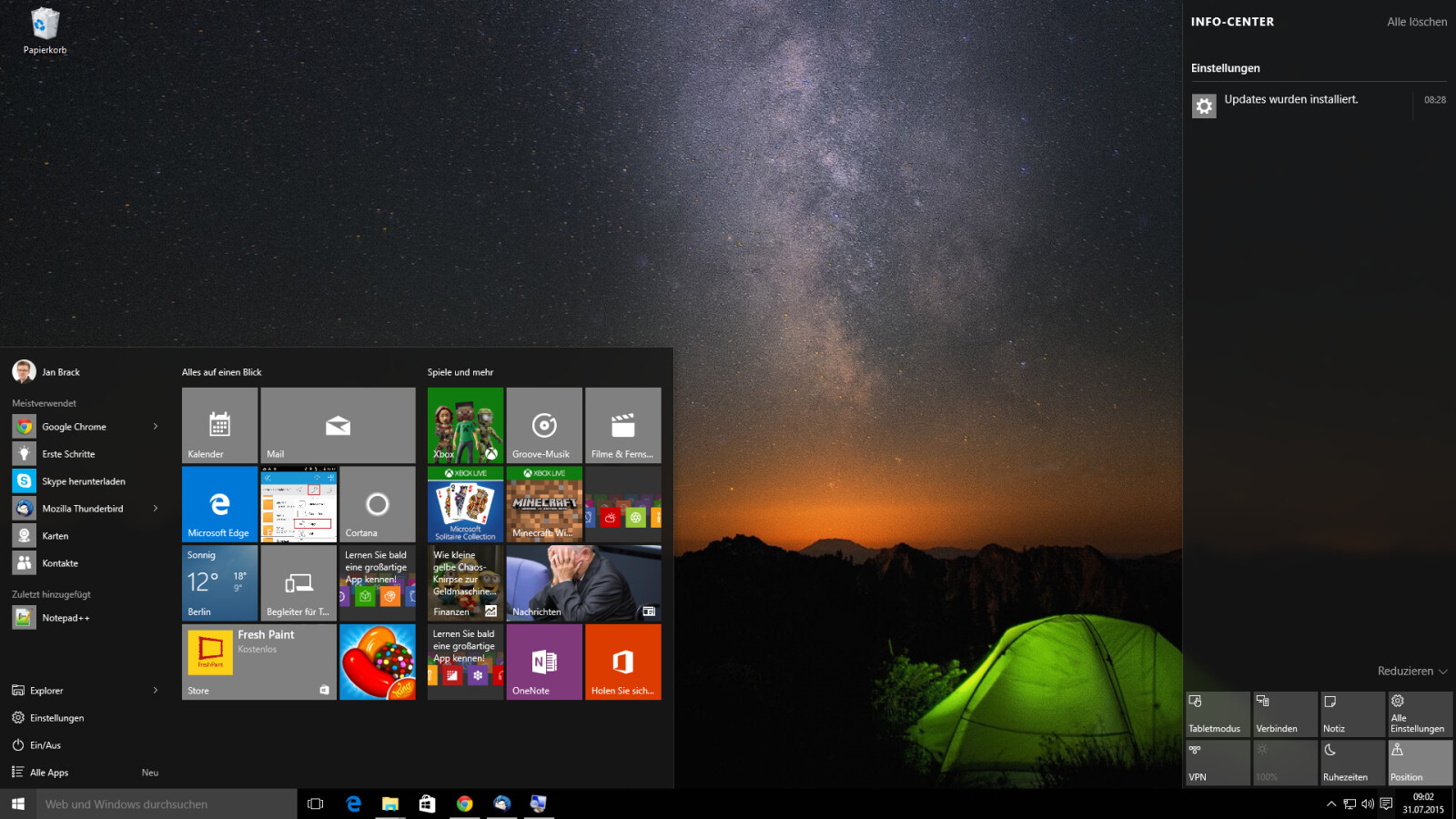The height and width of the screenshot is (819, 1456).
Task: Click the Notiz quick action
Action: pos(1352,714)
